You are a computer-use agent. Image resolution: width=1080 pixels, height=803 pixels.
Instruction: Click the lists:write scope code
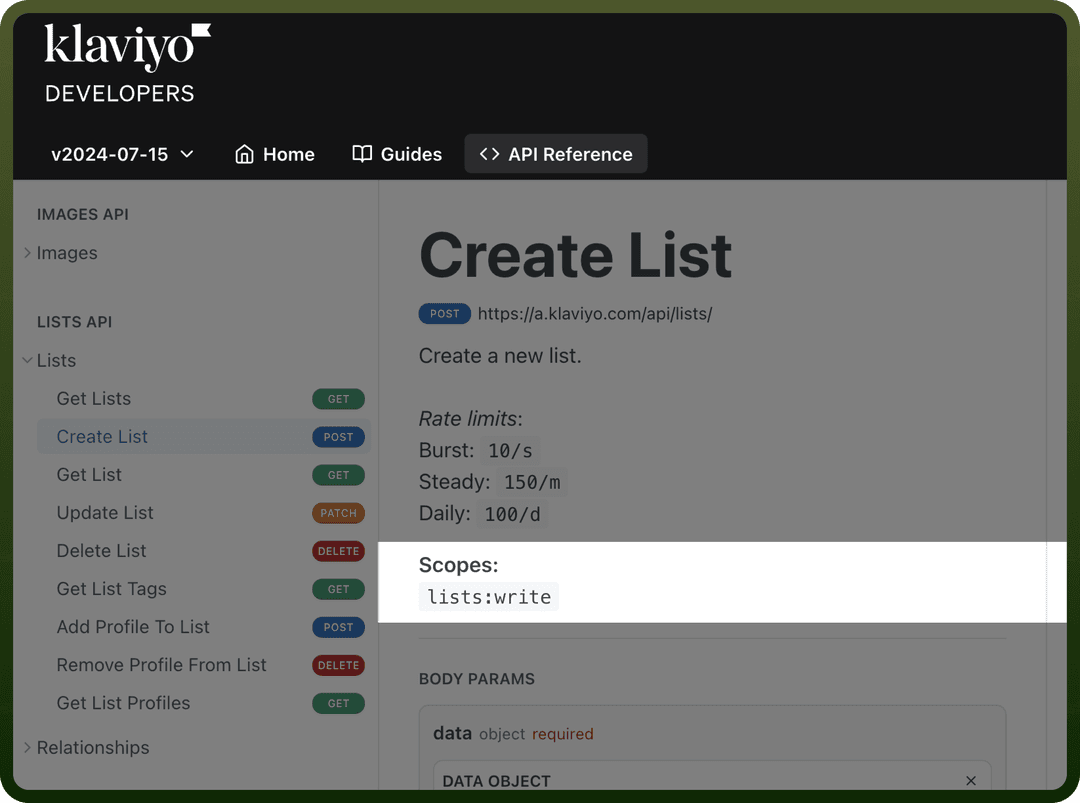coord(489,596)
